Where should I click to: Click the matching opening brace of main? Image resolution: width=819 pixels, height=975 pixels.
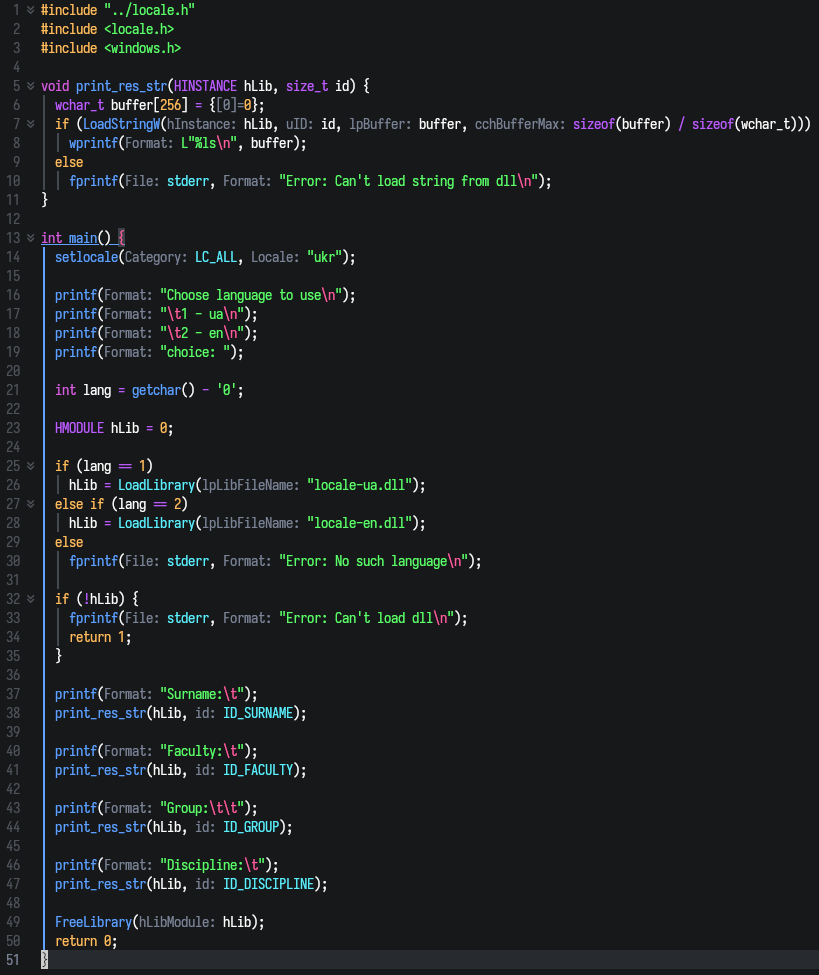[x=121, y=238]
